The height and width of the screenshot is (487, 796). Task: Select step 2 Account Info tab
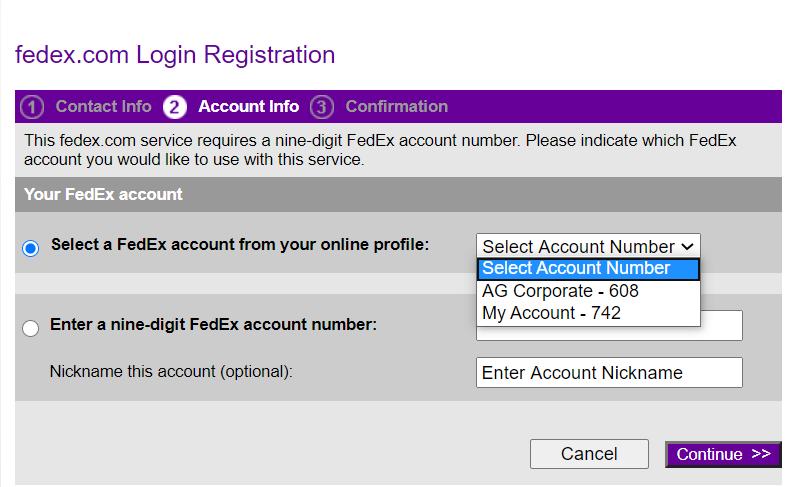pos(249,107)
